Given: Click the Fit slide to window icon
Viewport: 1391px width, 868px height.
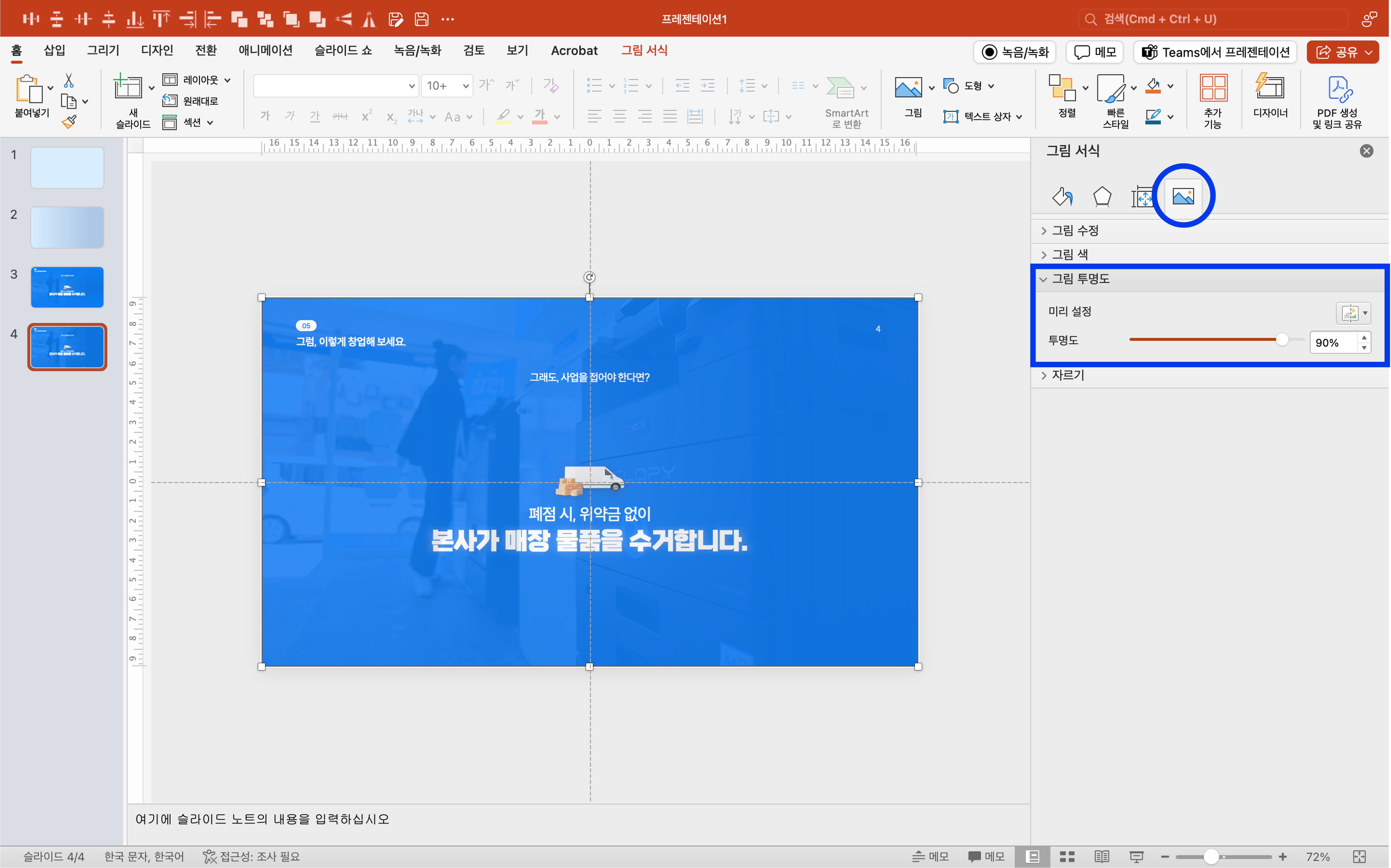Looking at the screenshot, I should tap(1359, 856).
